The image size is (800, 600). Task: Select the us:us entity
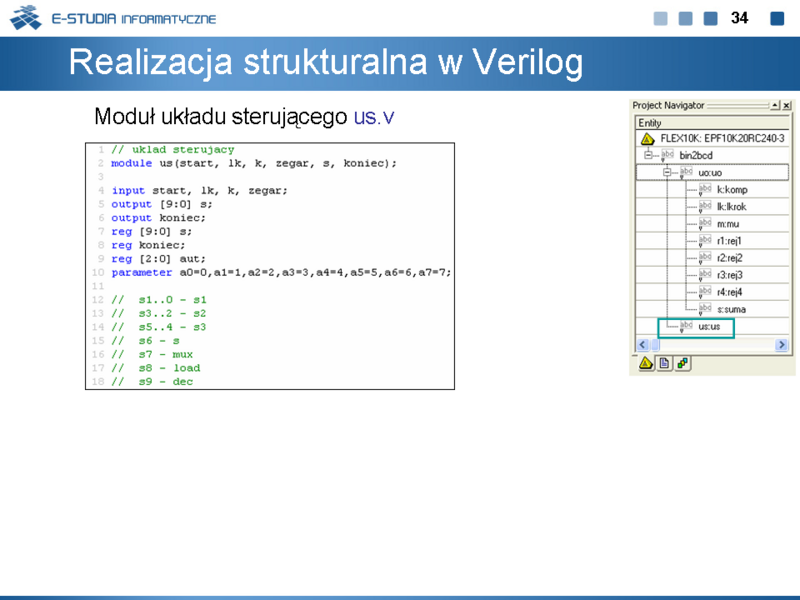(709, 327)
